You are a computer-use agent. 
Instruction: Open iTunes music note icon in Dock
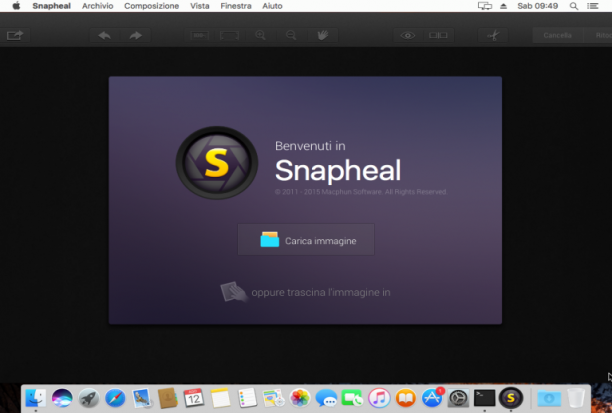point(379,398)
